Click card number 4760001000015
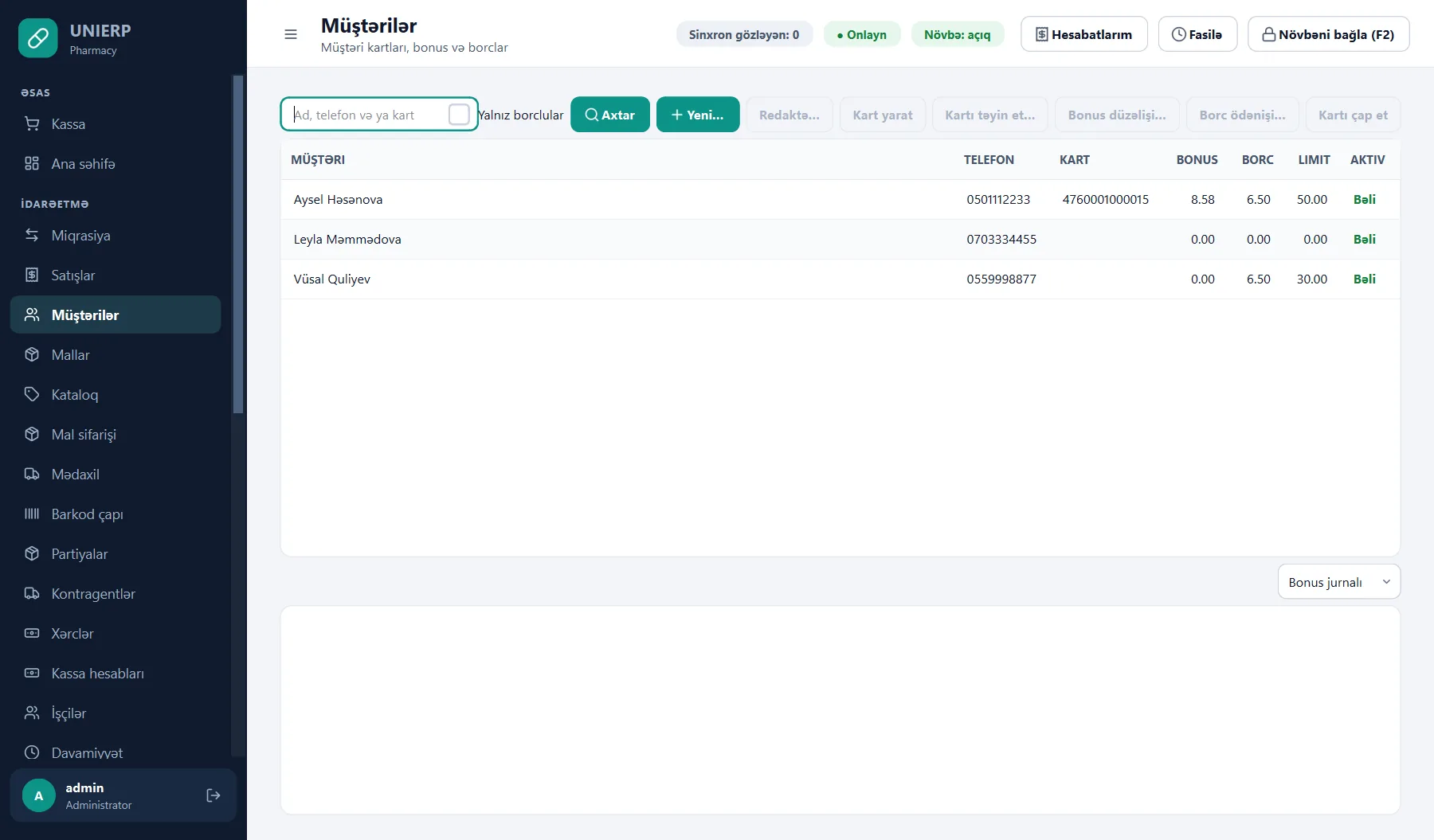 1105,199
